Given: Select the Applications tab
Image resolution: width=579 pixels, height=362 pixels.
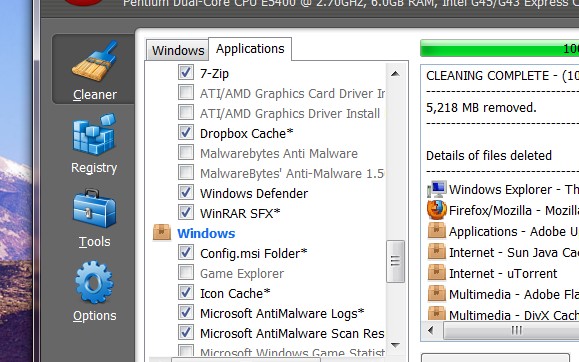Looking at the screenshot, I should click(x=250, y=49).
